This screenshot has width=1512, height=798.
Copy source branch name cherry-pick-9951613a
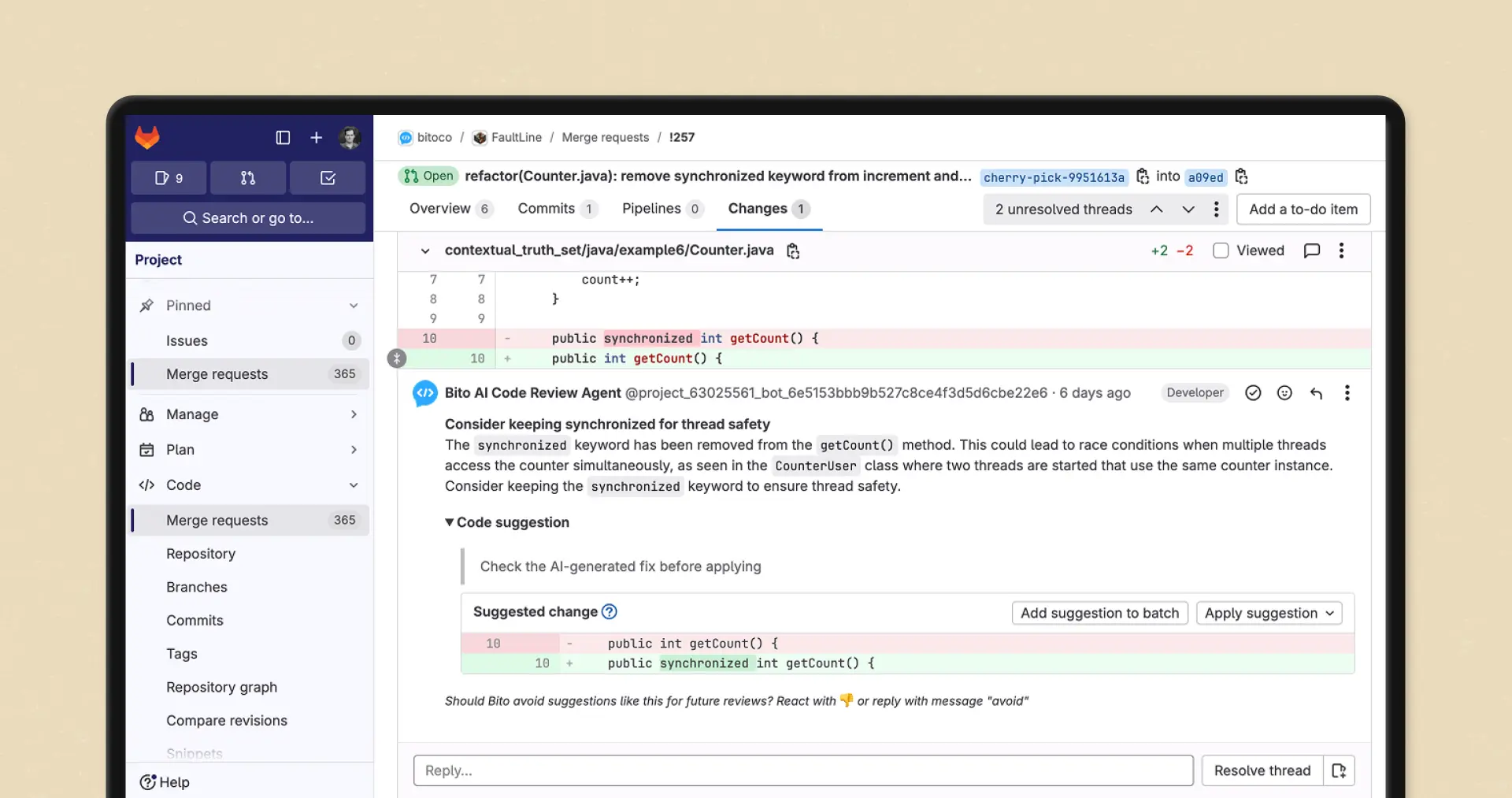click(x=1143, y=176)
